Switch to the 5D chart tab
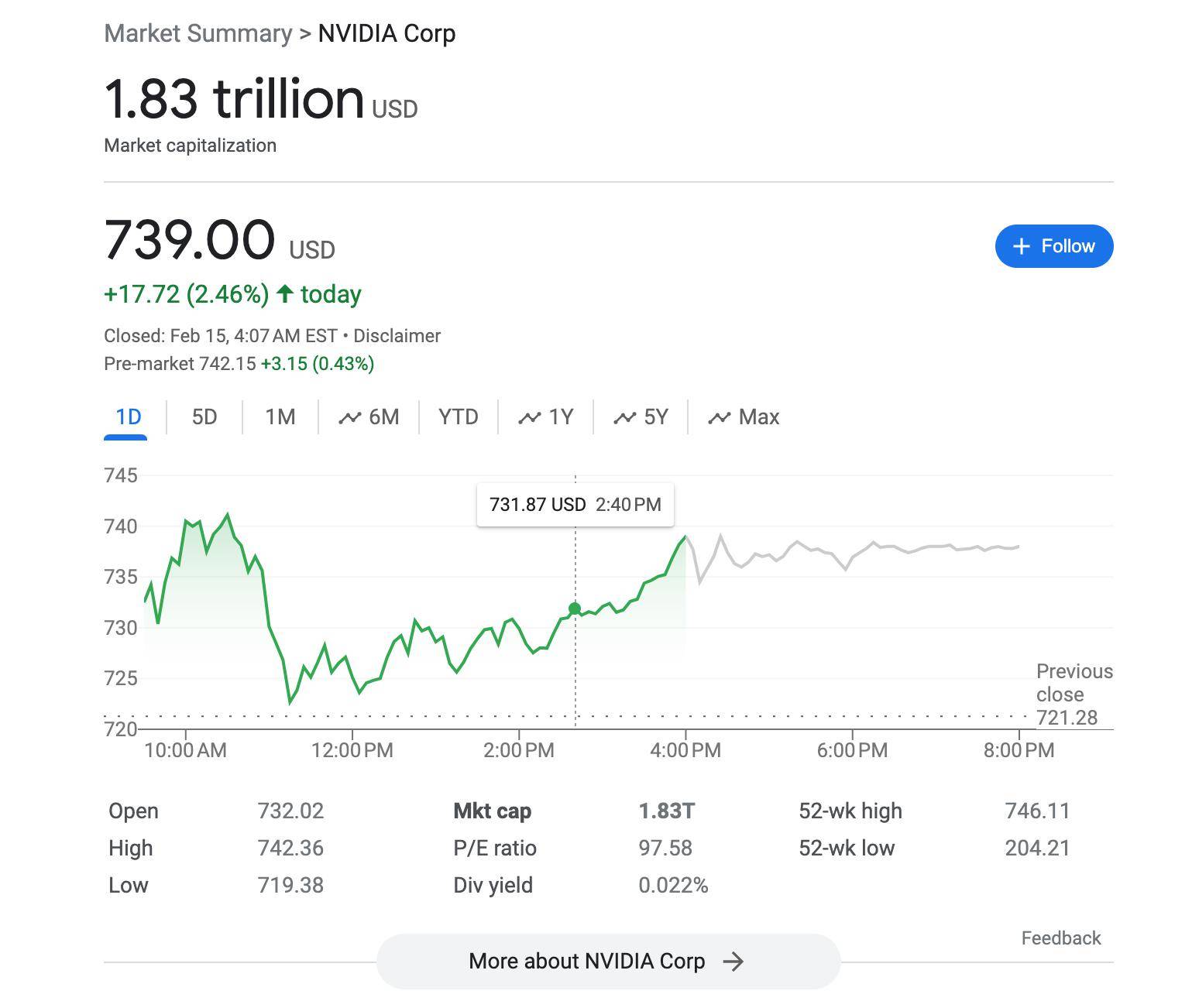Viewport: 1199px width, 1008px height. (204, 417)
